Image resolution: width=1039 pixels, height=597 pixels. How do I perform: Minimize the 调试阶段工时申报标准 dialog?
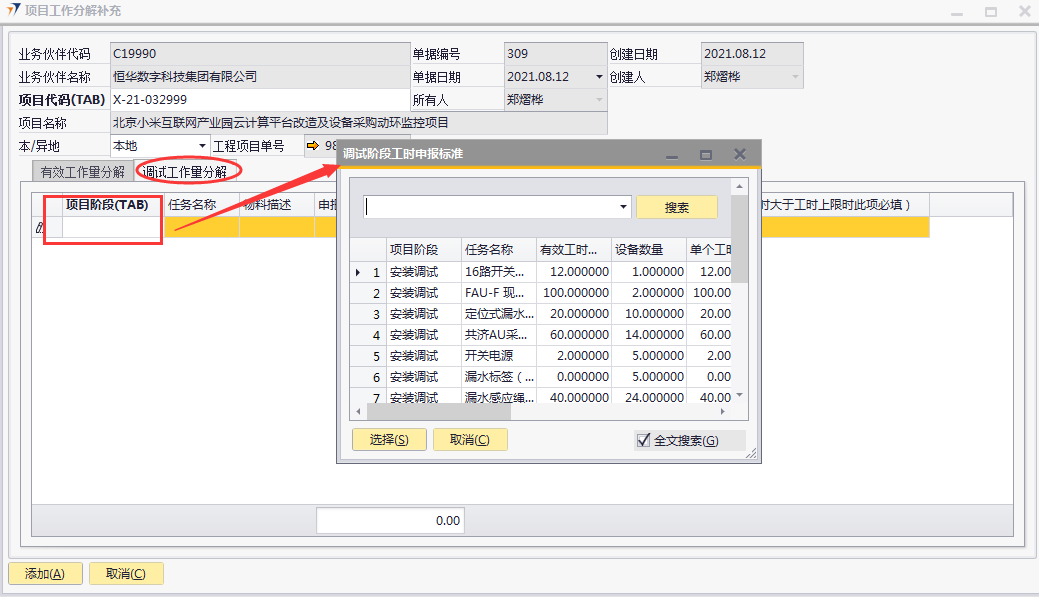point(672,155)
